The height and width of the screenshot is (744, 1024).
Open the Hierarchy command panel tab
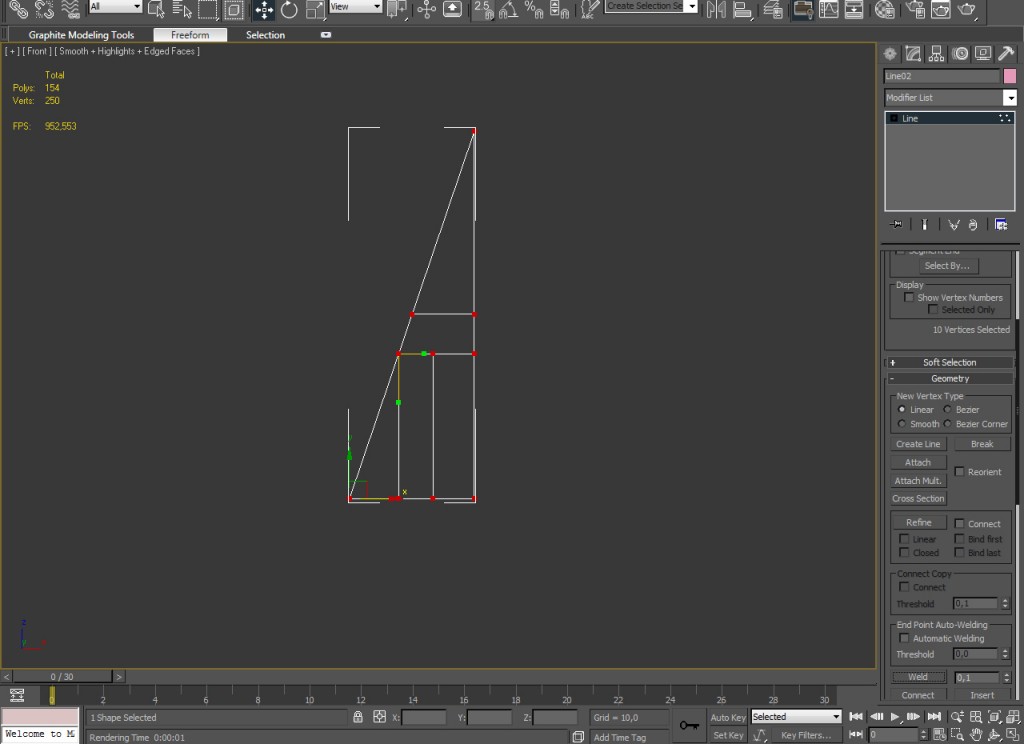tap(936, 54)
